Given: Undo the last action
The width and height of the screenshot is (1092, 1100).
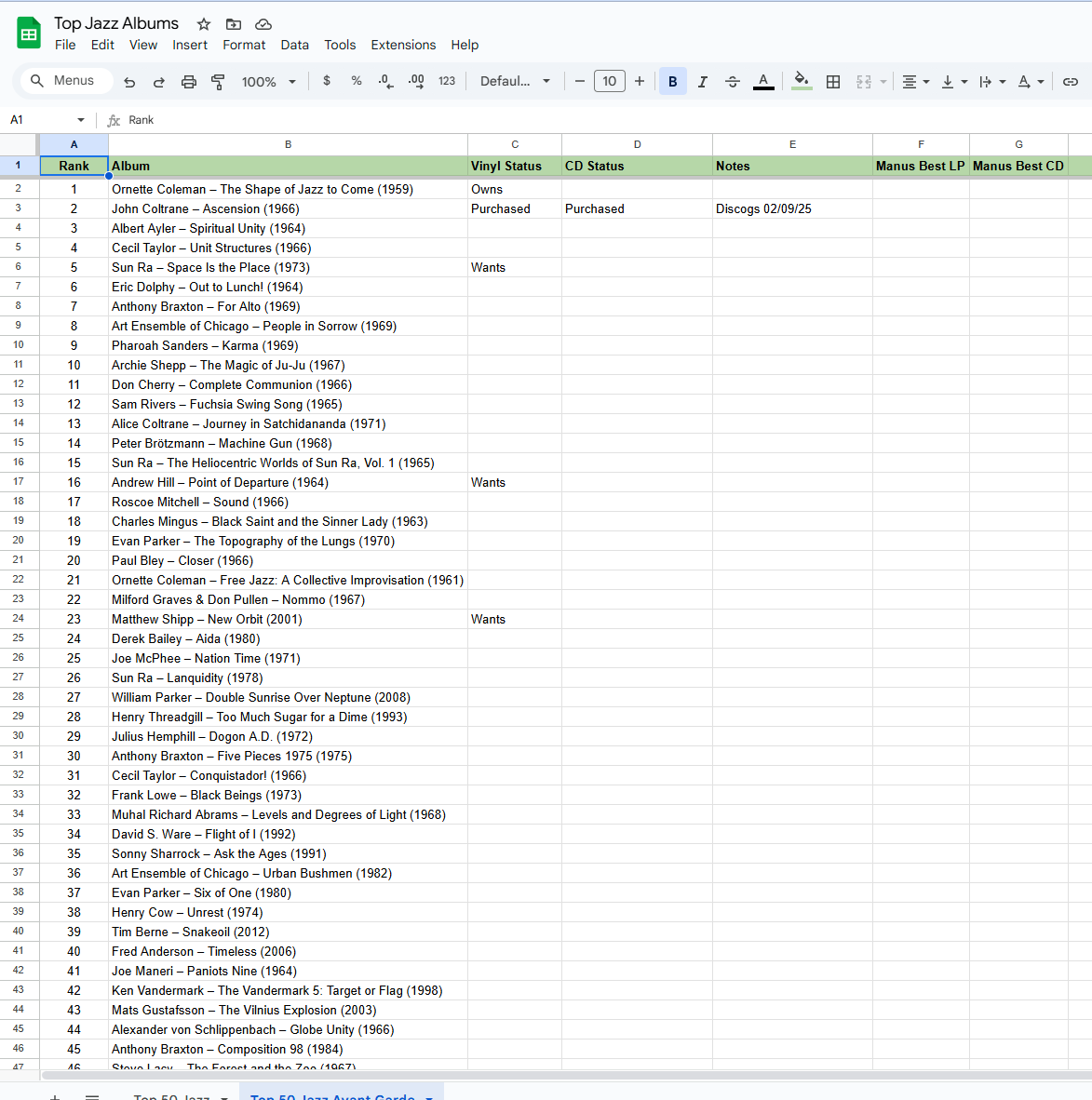Looking at the screenshot, I should pos(129,82).
